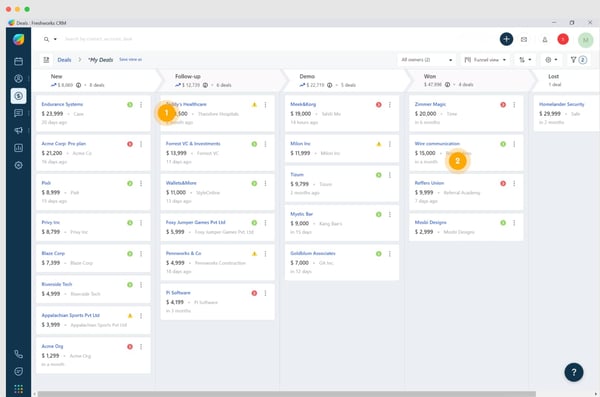The image size is (600, 397).
Task: Click the red status icon on Acme Corp Pro plan
Action: click(x=130, y=144)
